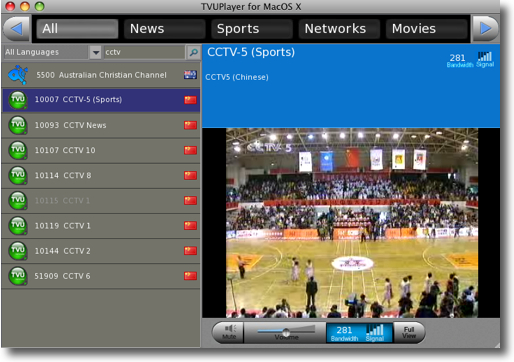Click TVU icon beside 51909 CCTV 6
514x362 pixels.
tap(18, 276)
